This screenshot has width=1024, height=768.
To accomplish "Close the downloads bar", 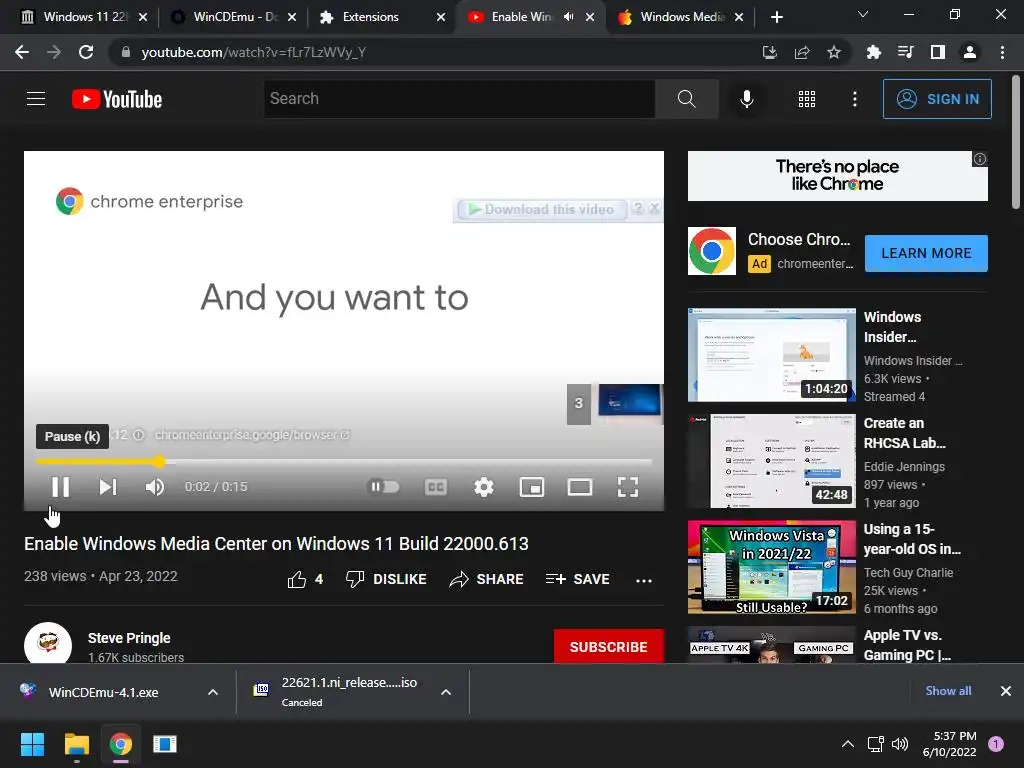I will coord(1006,690).
